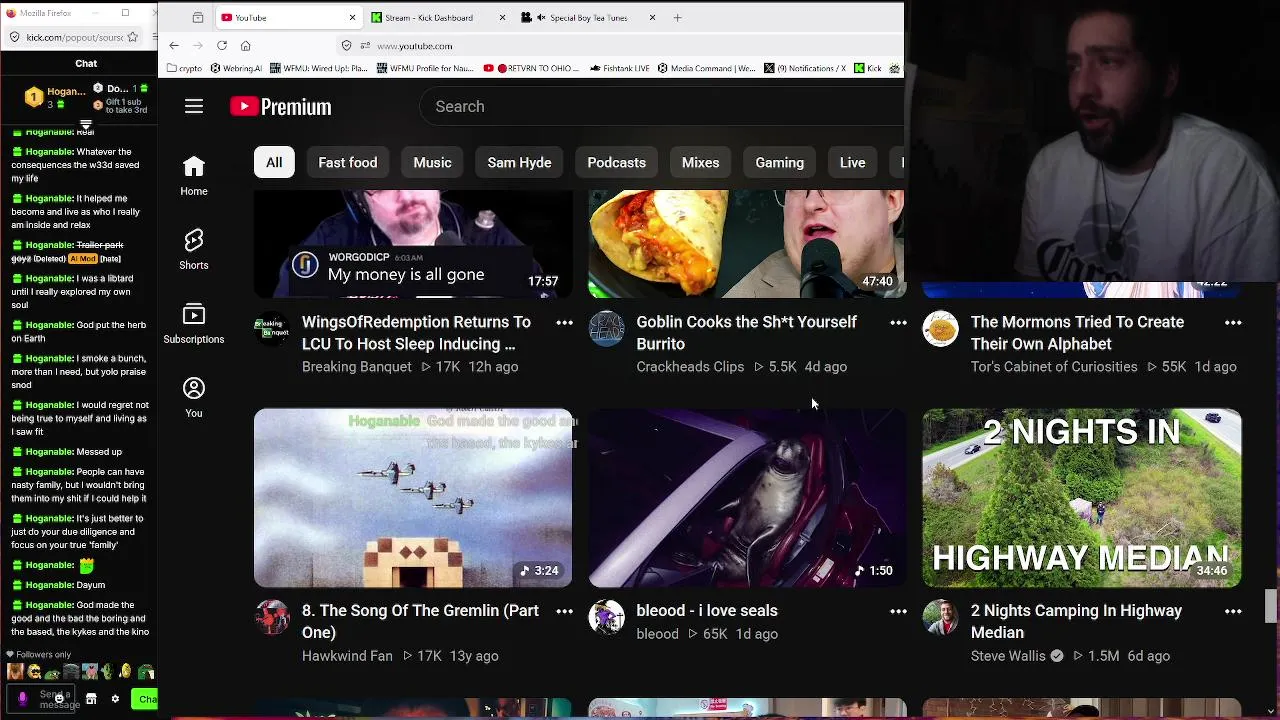Open the shop icon in Kick chat
Viewport: 1280px width, 720px height.
pos(91,699)
